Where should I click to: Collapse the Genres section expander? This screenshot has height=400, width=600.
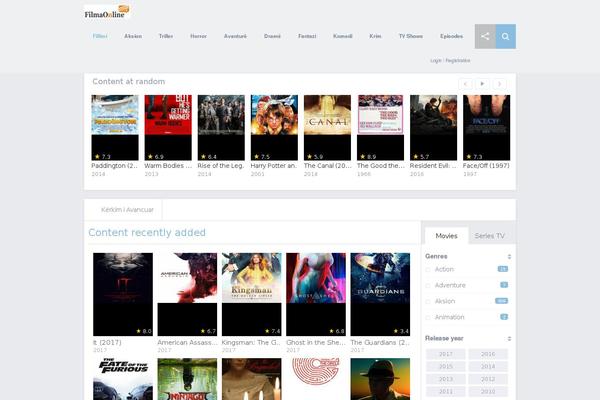click(x=509, y=256)
